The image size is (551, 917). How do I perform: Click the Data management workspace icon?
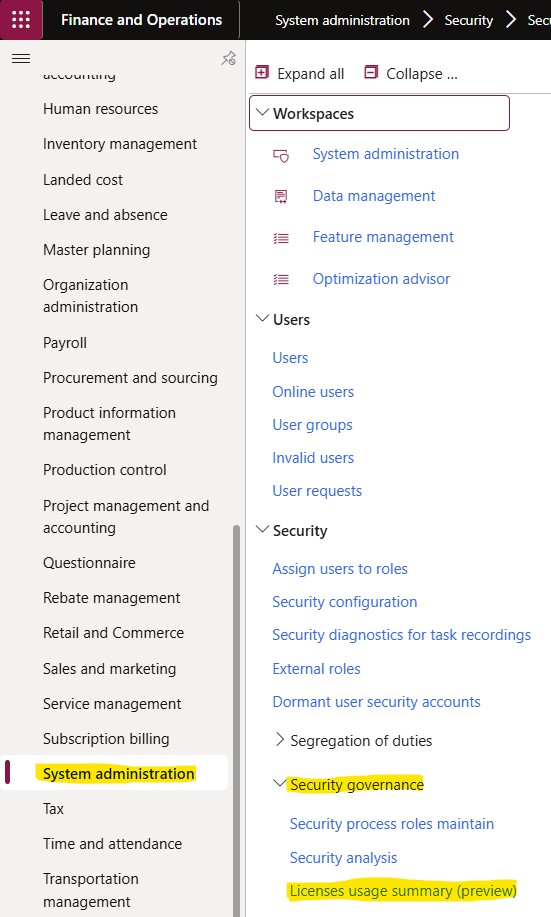[x=281, y=197]
